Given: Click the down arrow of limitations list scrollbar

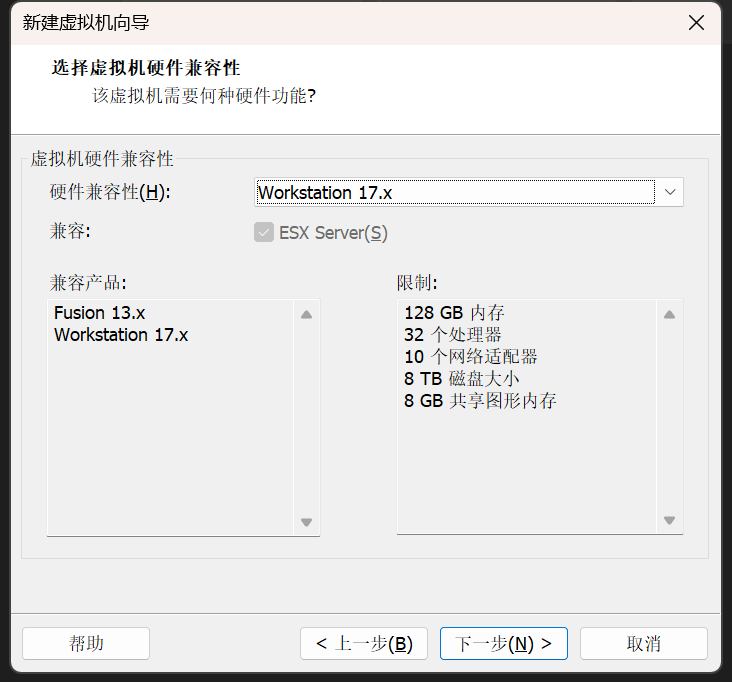Looking at the screenshot, I should point(669,520).
